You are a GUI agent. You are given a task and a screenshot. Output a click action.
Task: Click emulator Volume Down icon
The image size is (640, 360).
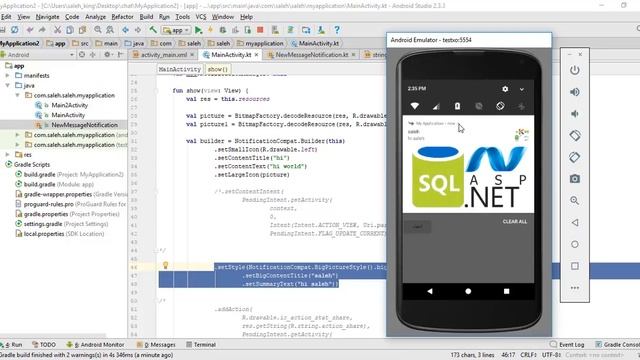575,113
